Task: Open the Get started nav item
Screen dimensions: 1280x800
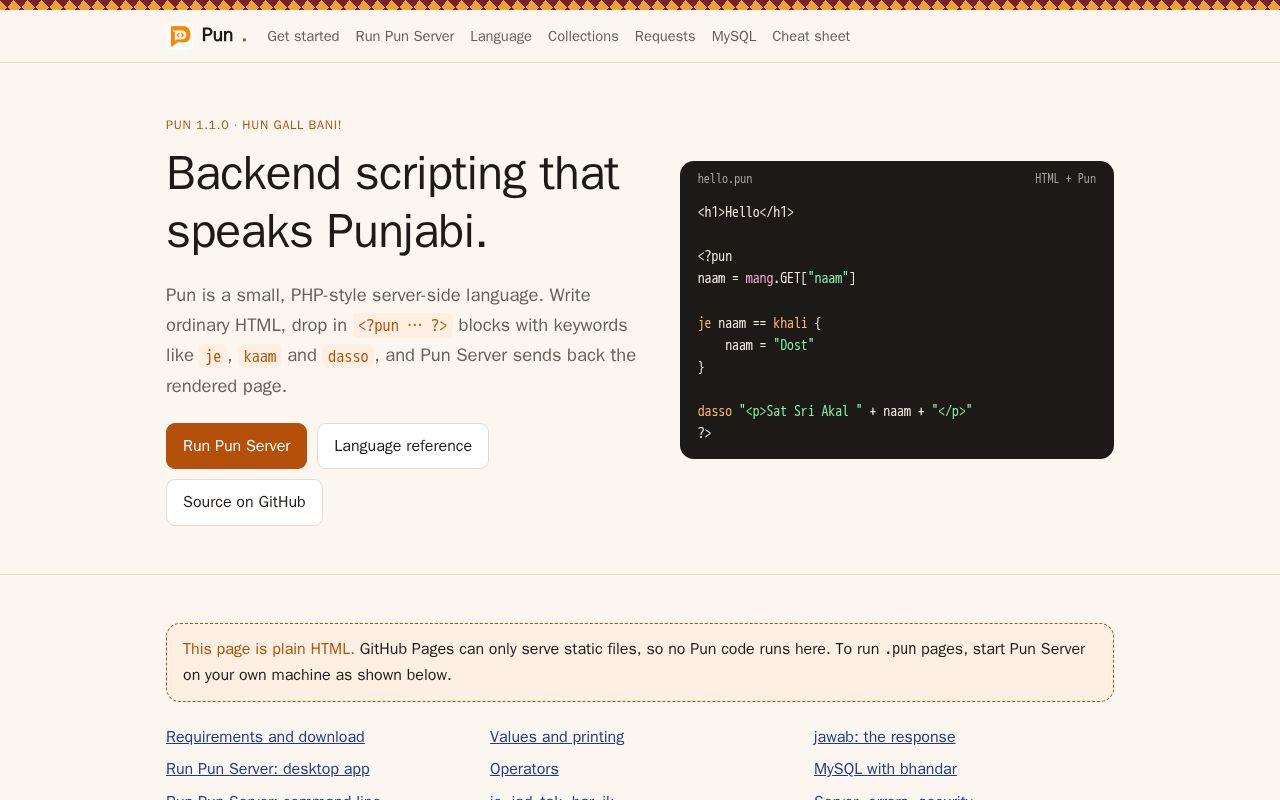Action: [x=303, y=36]
